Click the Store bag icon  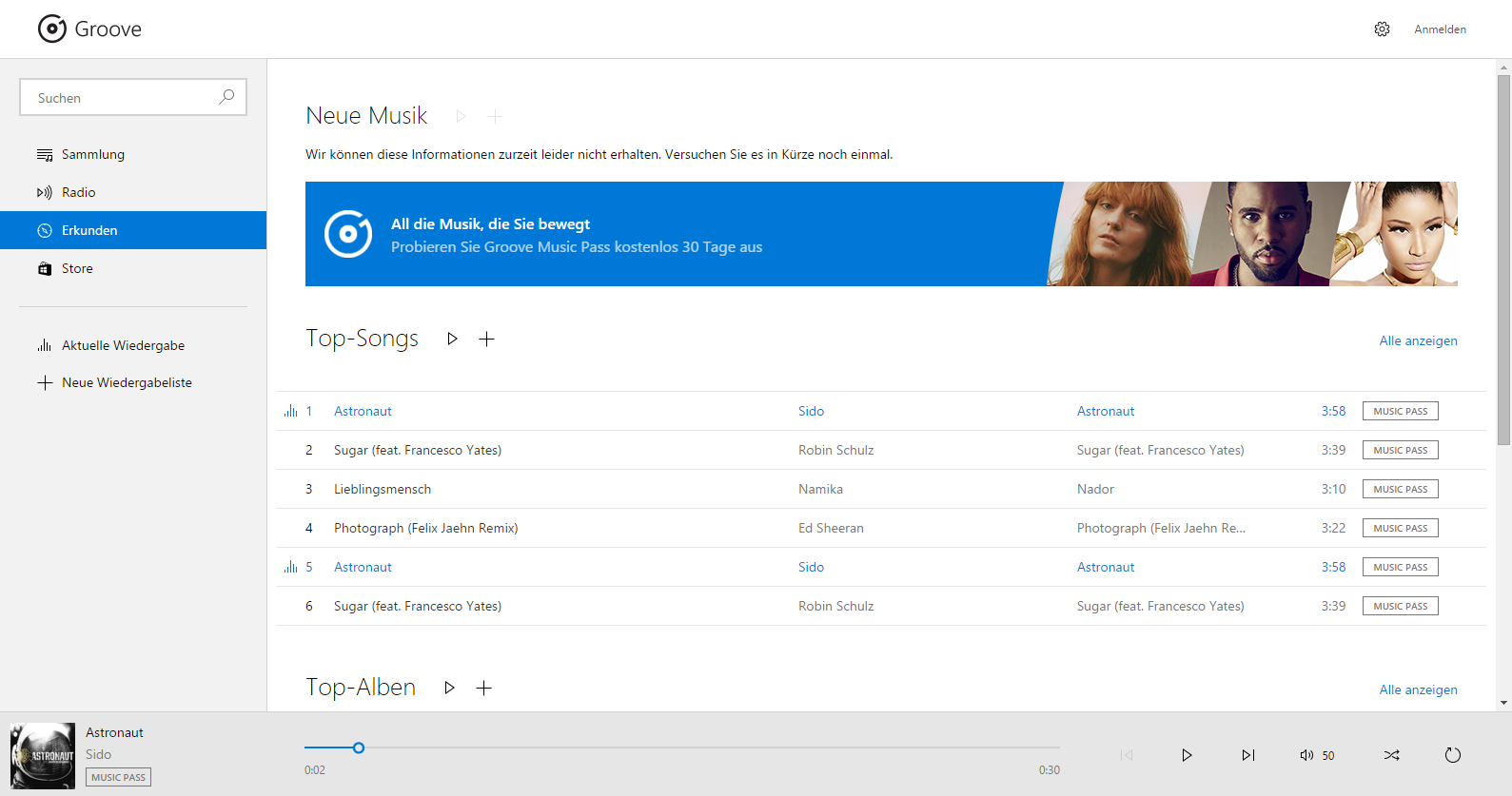point(45,268)
